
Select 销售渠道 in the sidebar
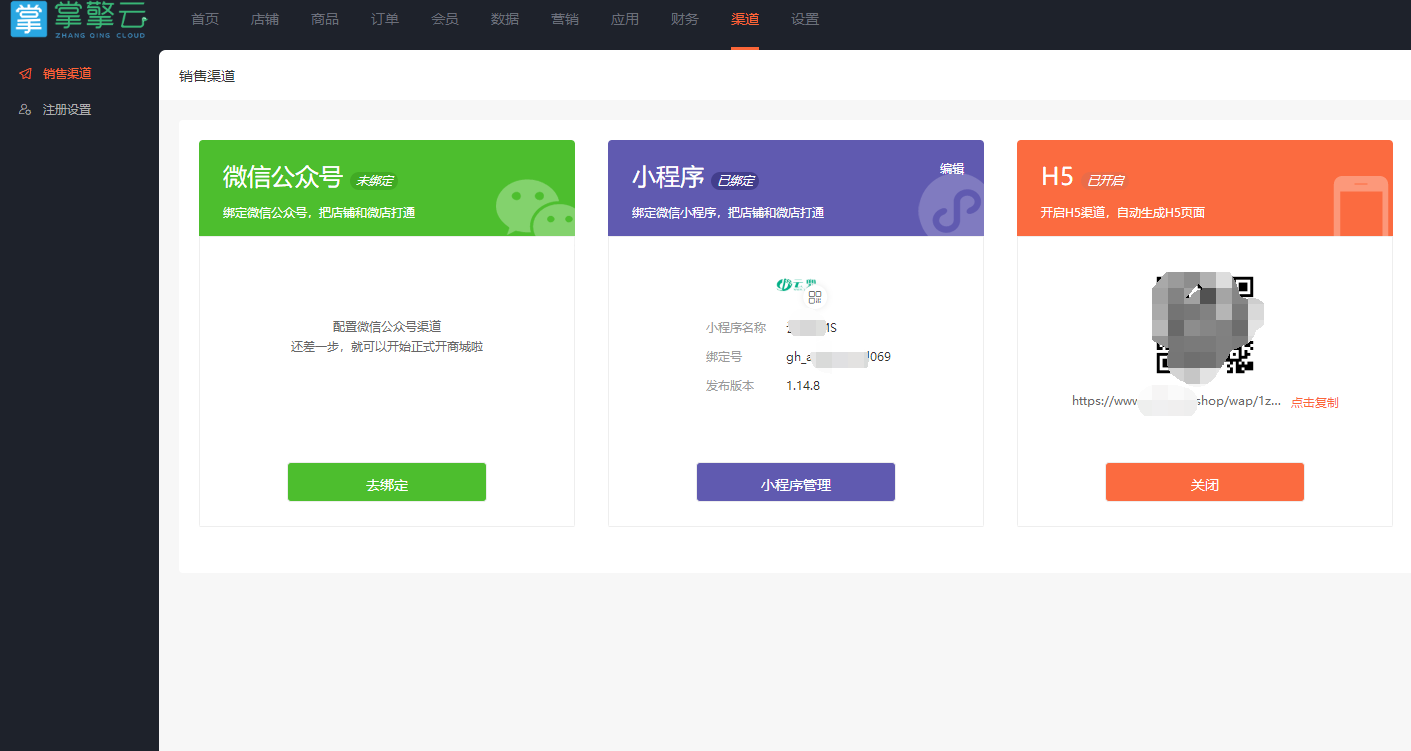point(67,73)
